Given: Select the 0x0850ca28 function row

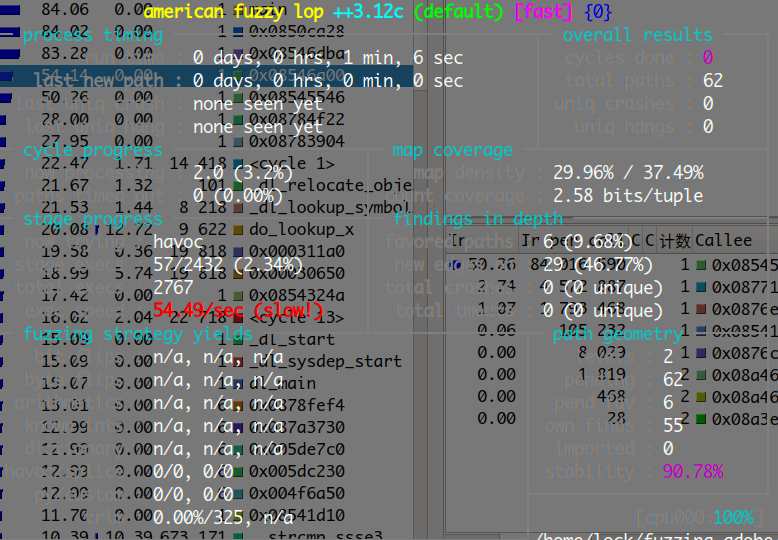Looking at the screenshot, I should [206, 31].
